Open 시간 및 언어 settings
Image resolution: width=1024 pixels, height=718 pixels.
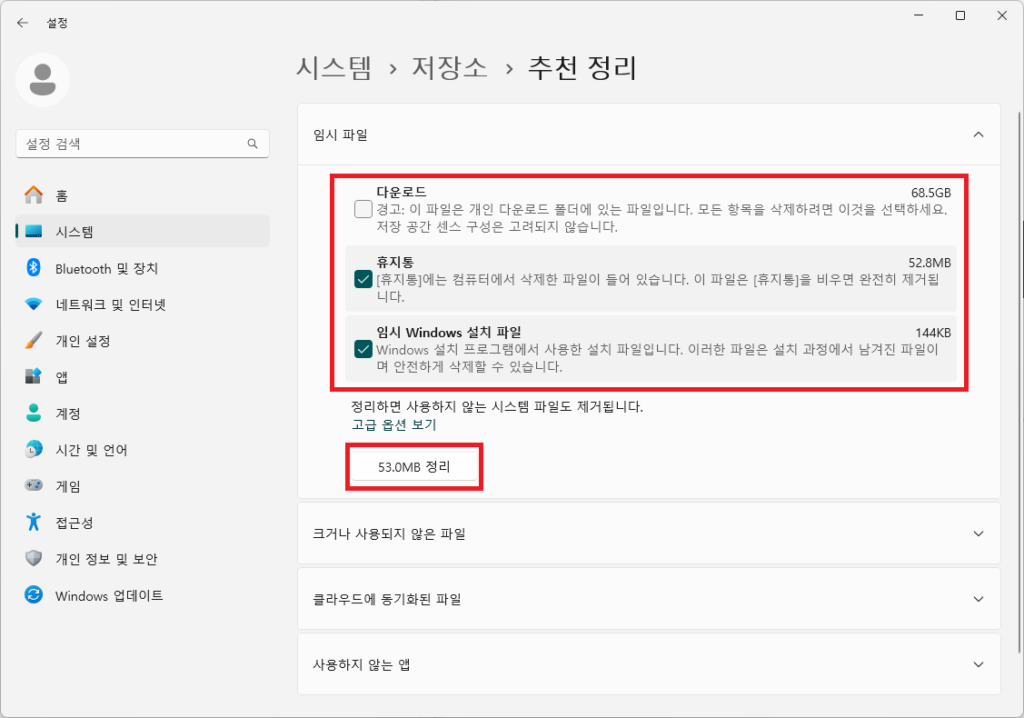(142, 449)
